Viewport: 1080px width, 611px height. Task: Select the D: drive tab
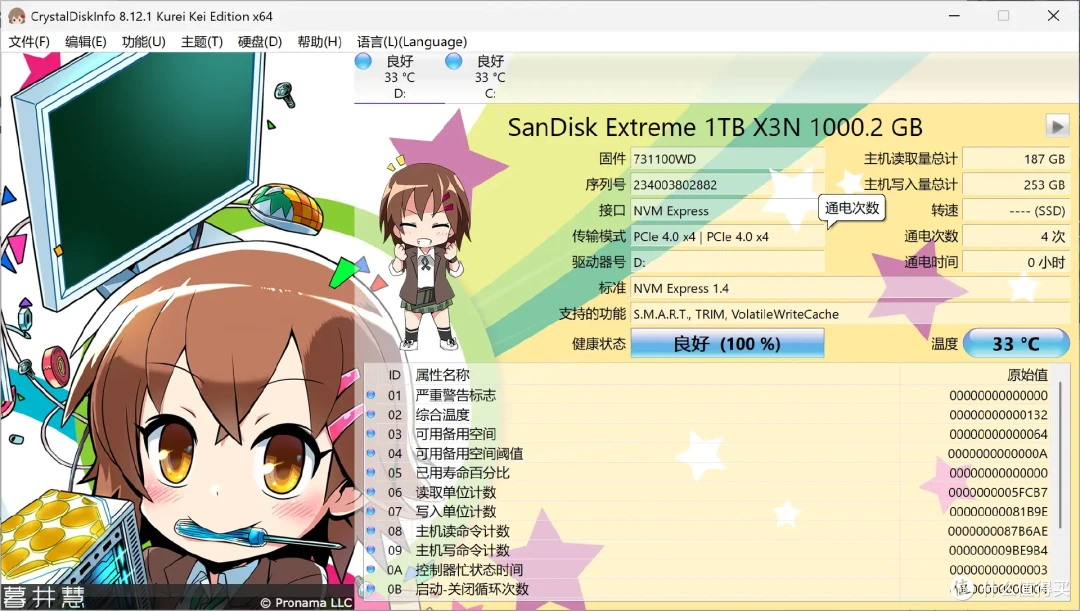click(399, 77)
